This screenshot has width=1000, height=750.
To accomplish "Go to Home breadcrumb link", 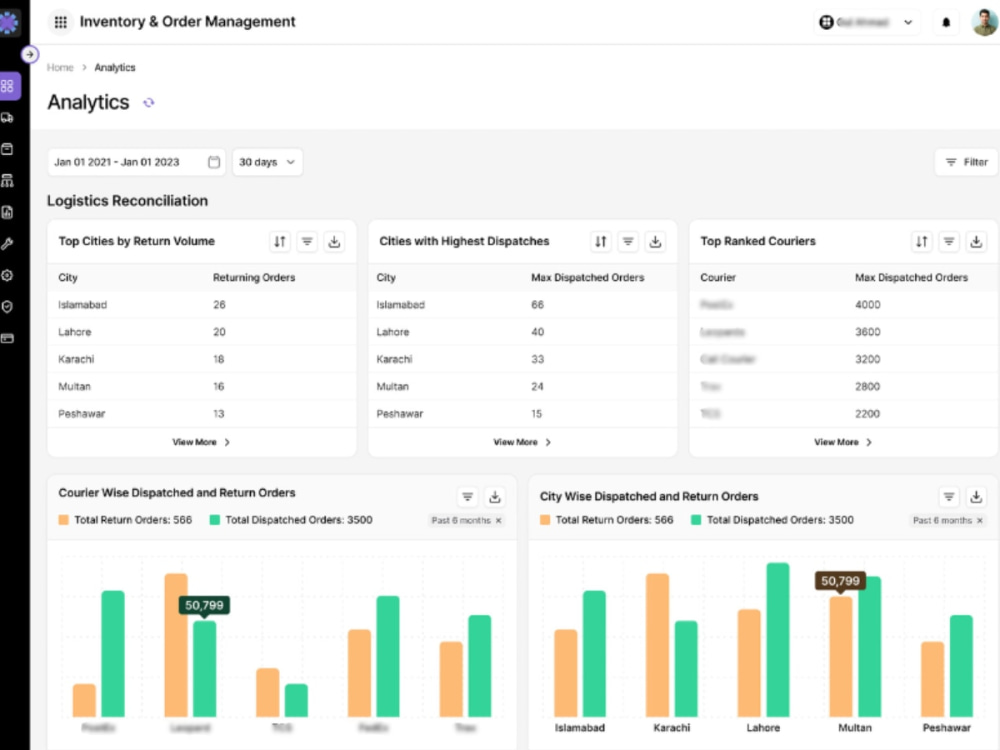I will [x=60, y=68].
